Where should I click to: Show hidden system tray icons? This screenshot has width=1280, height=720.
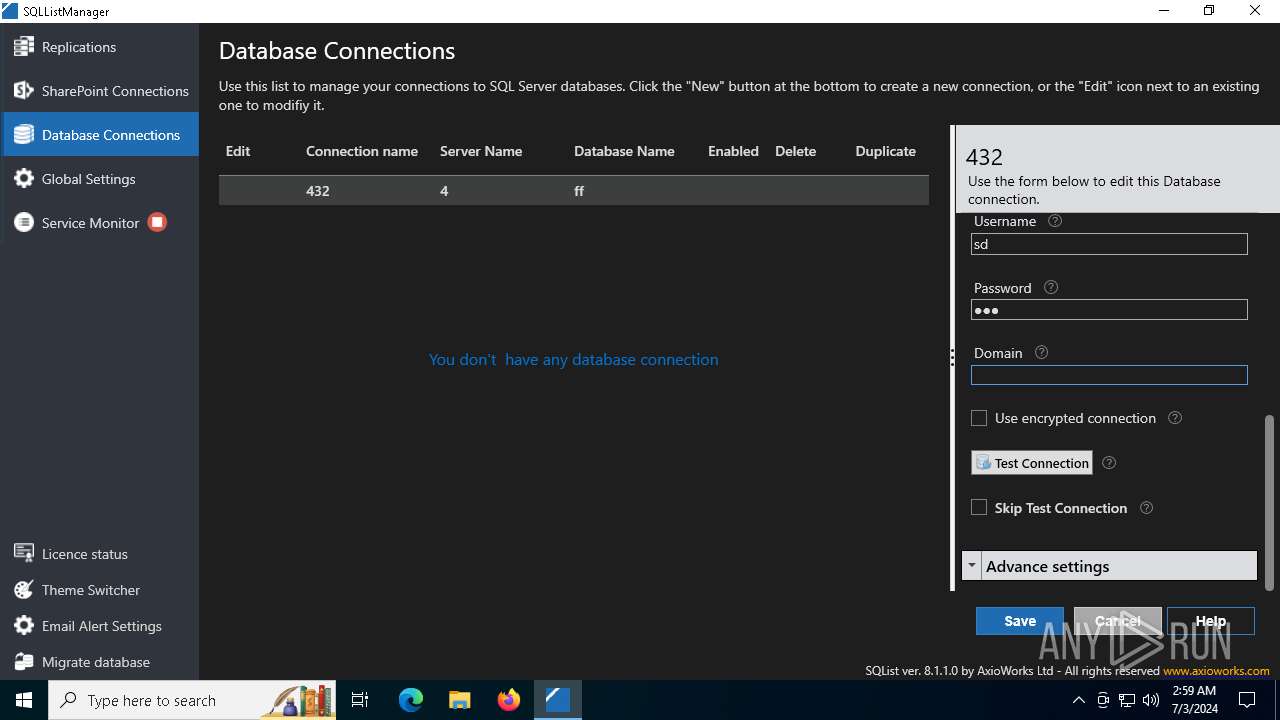click(1078, 700)
